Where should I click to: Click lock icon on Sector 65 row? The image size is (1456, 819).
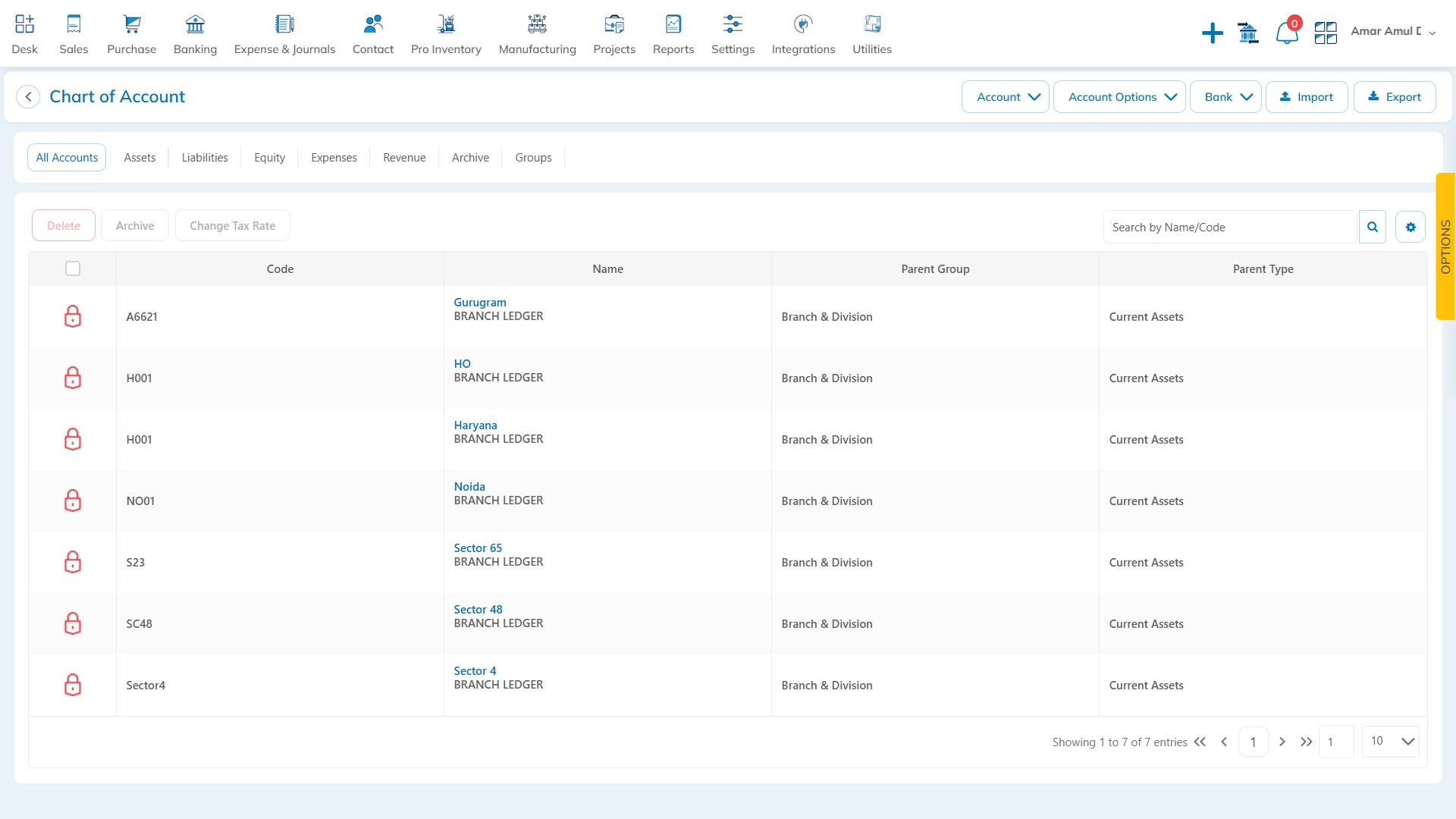pos(73,562)
